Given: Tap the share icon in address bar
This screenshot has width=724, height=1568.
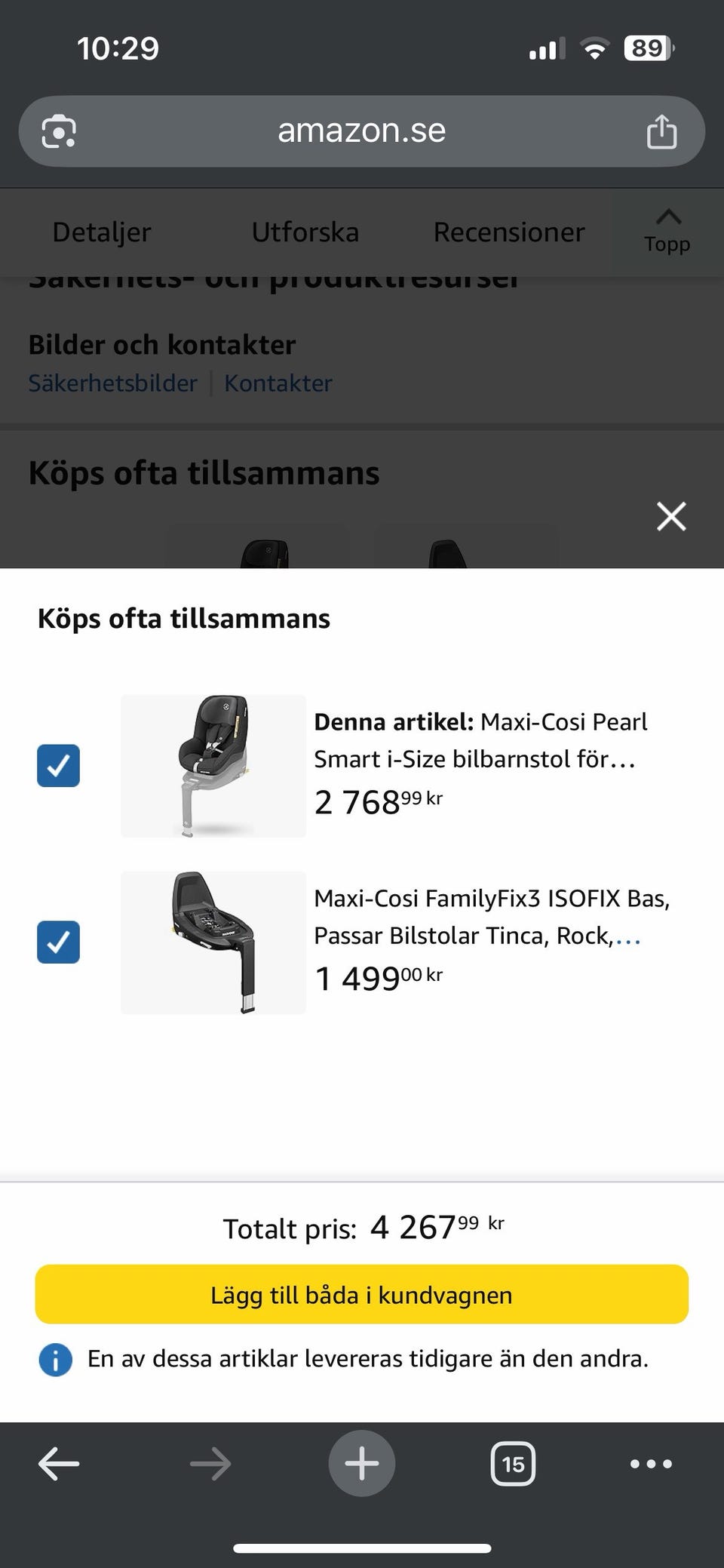Looking at the screenshot, I should (x=661, y=132).
